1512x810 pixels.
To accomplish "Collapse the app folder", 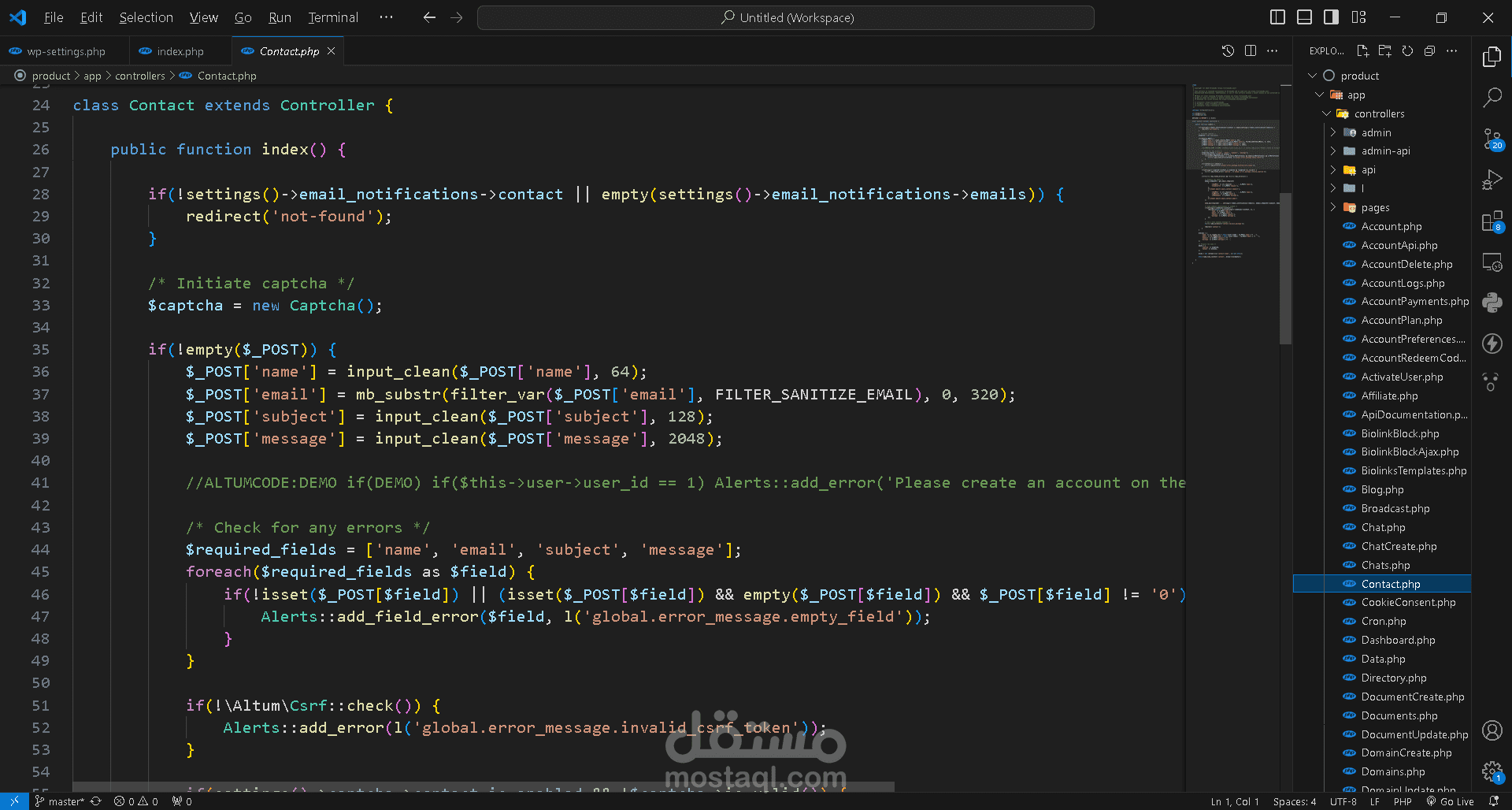I will [1320, 95].
